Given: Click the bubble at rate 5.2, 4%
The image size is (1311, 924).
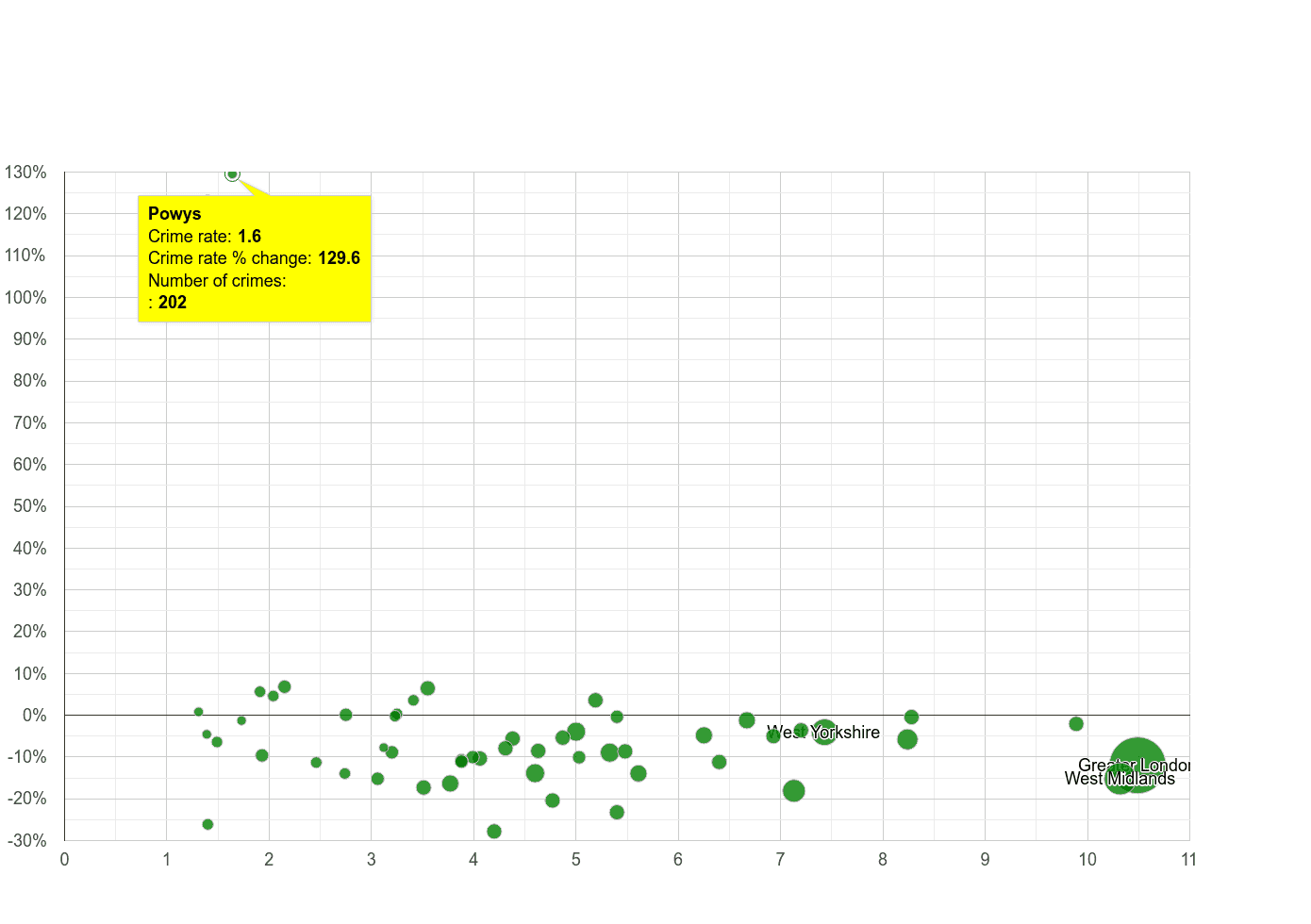Looking at the screenshot, I should click(595, 701).
